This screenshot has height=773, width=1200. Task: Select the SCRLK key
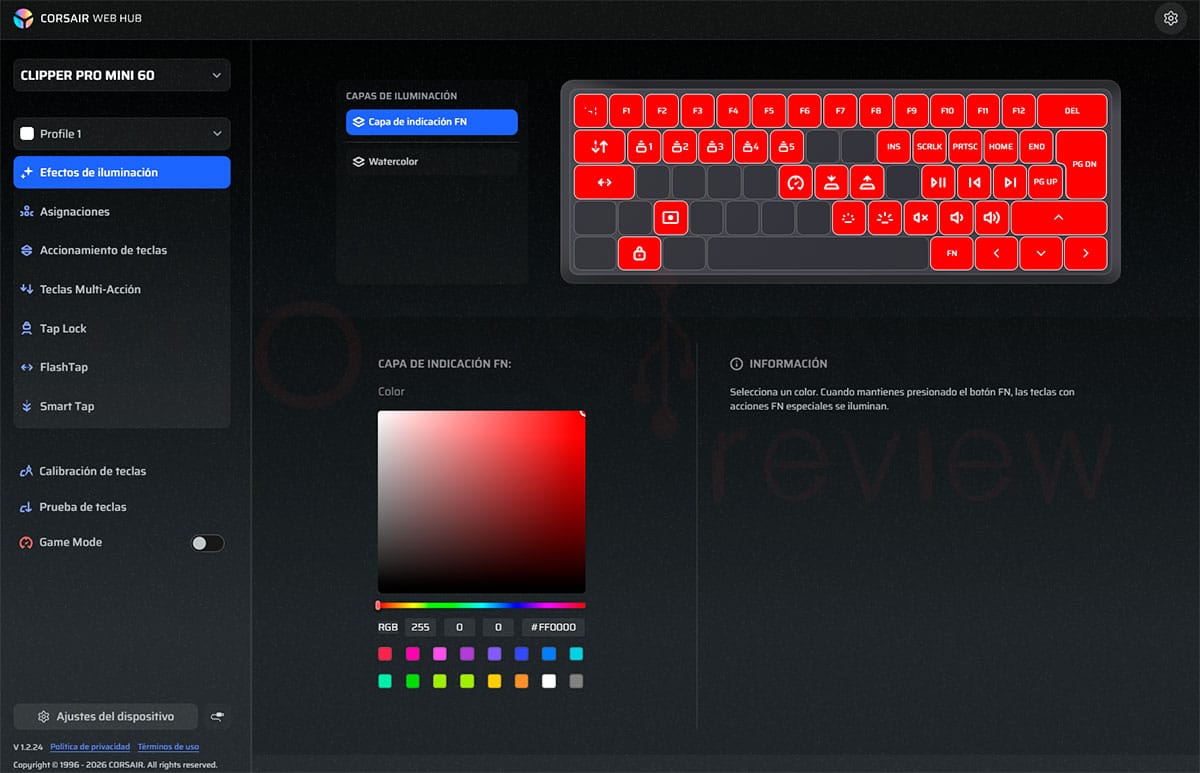pos(929,146)
